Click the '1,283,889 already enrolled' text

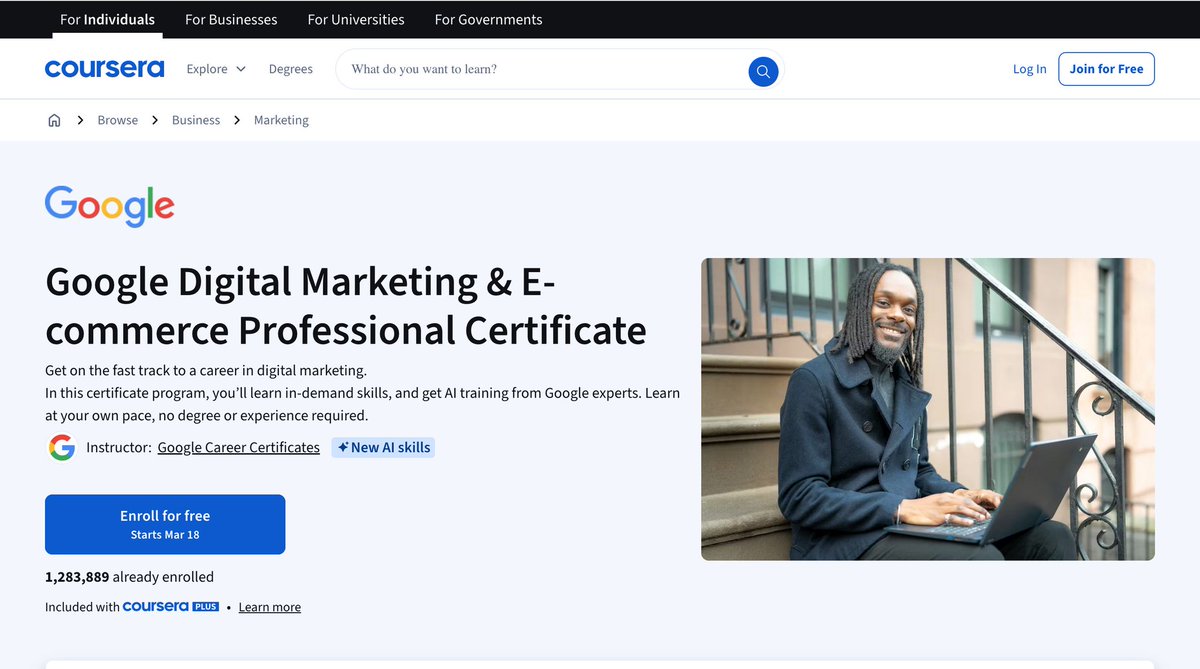coord(129,577)
